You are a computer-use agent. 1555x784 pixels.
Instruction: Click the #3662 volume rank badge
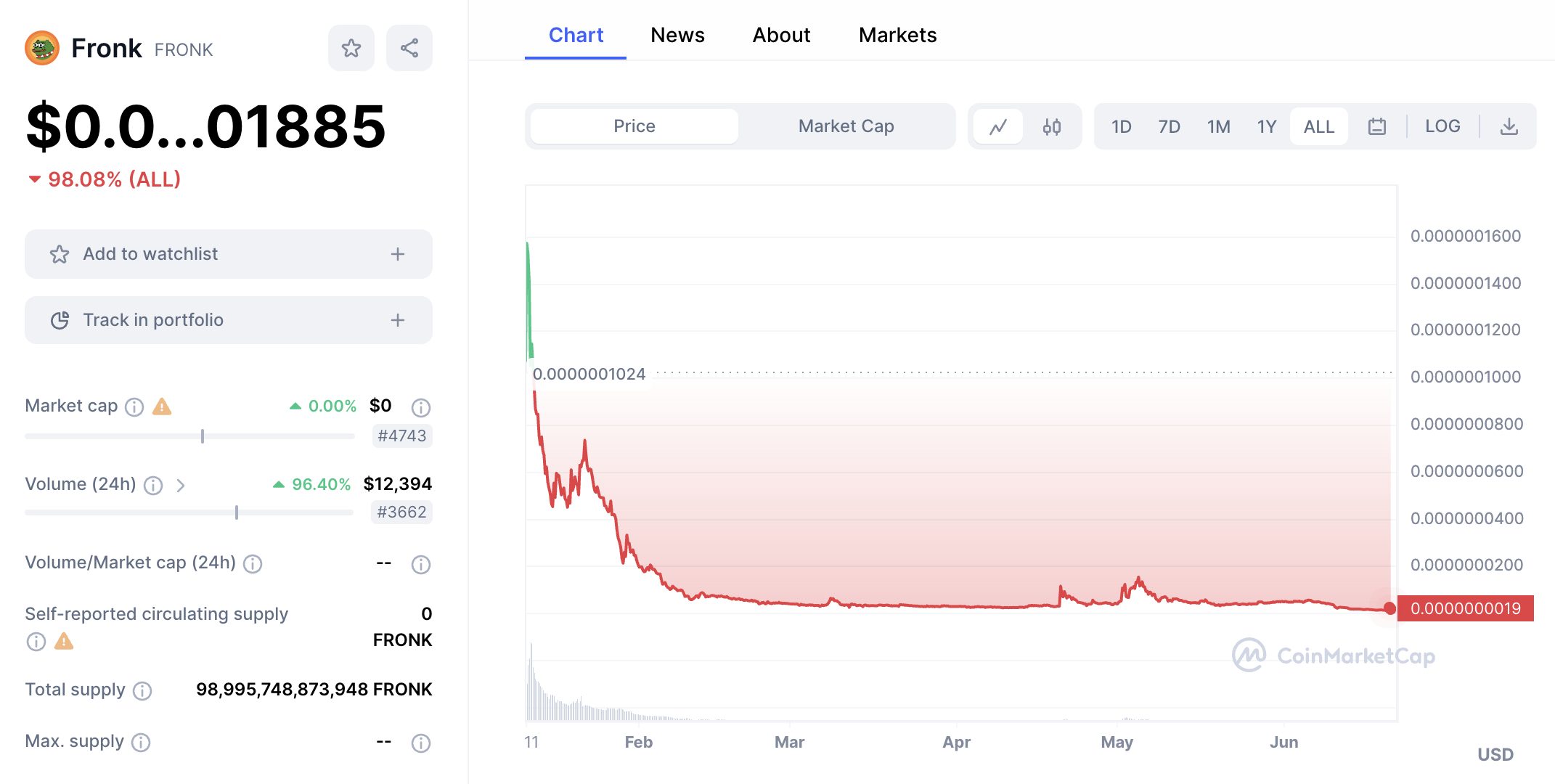coord(402,512)
